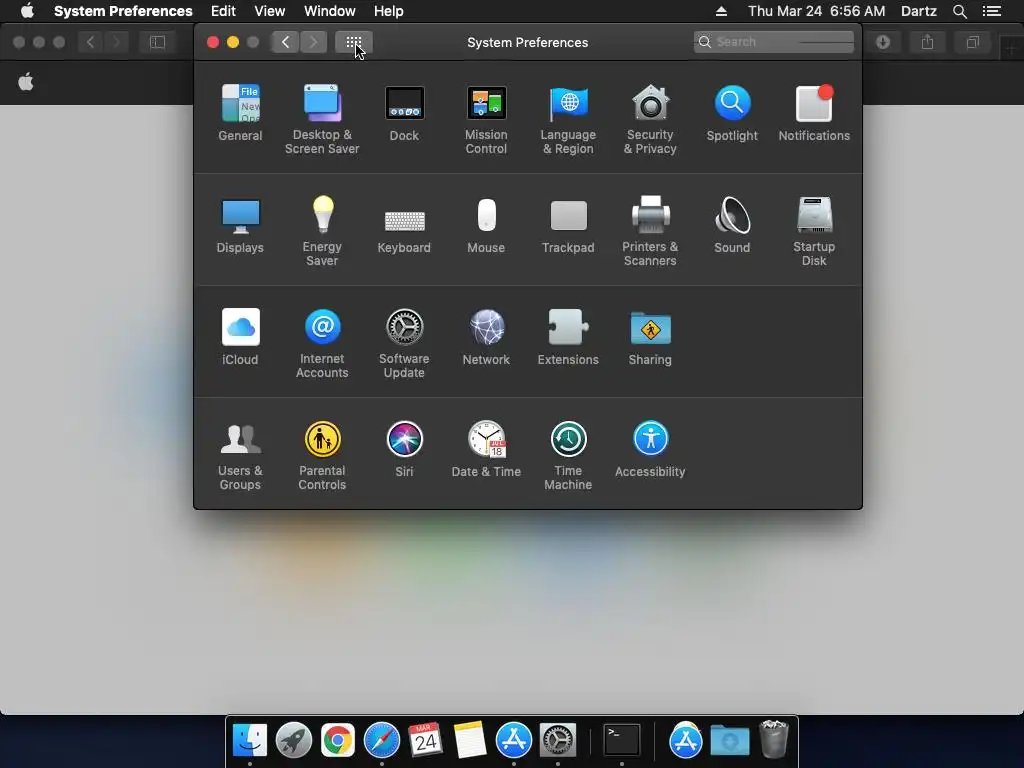Image resolution: width=1024 pixels, height=768 pixels.
Task: Open Parental Controls preferences
Action: tap(322, 456)
